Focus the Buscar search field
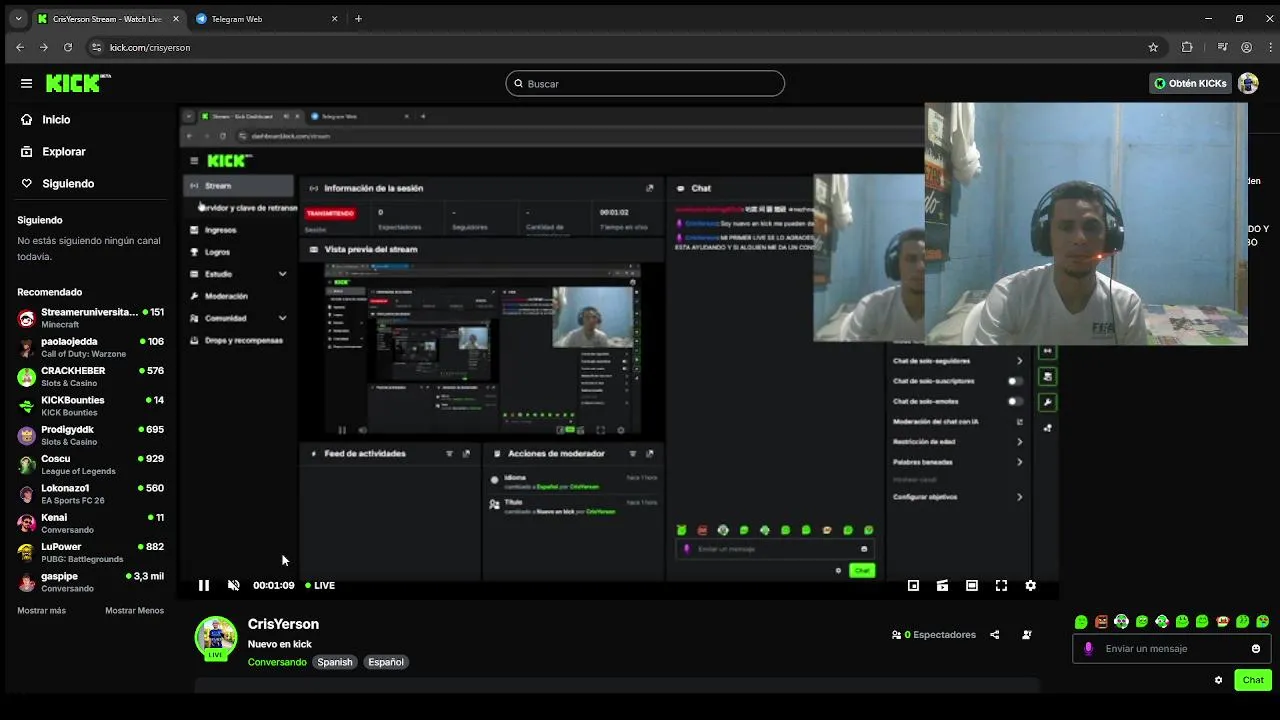1280x720 pixels. coord(645,84)
